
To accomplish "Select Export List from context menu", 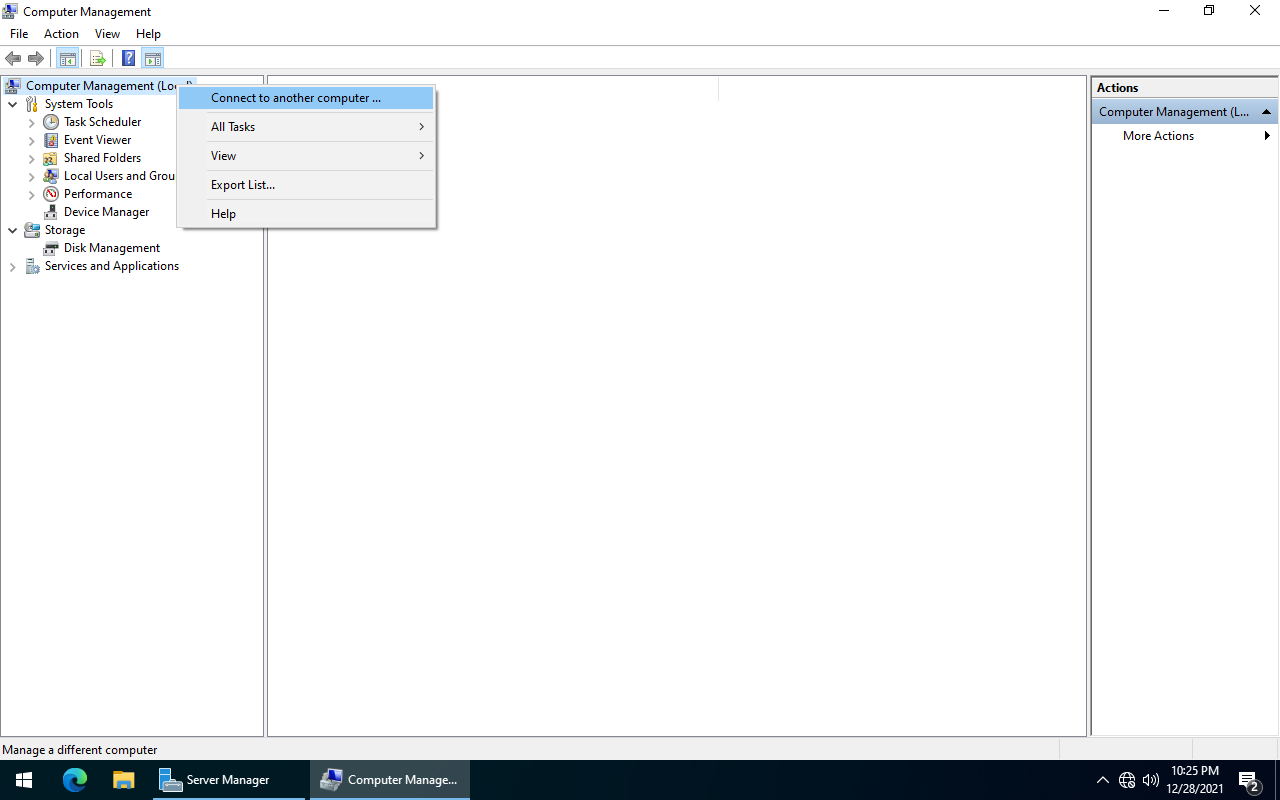I will pyautogui.click(x=243, y=185).
